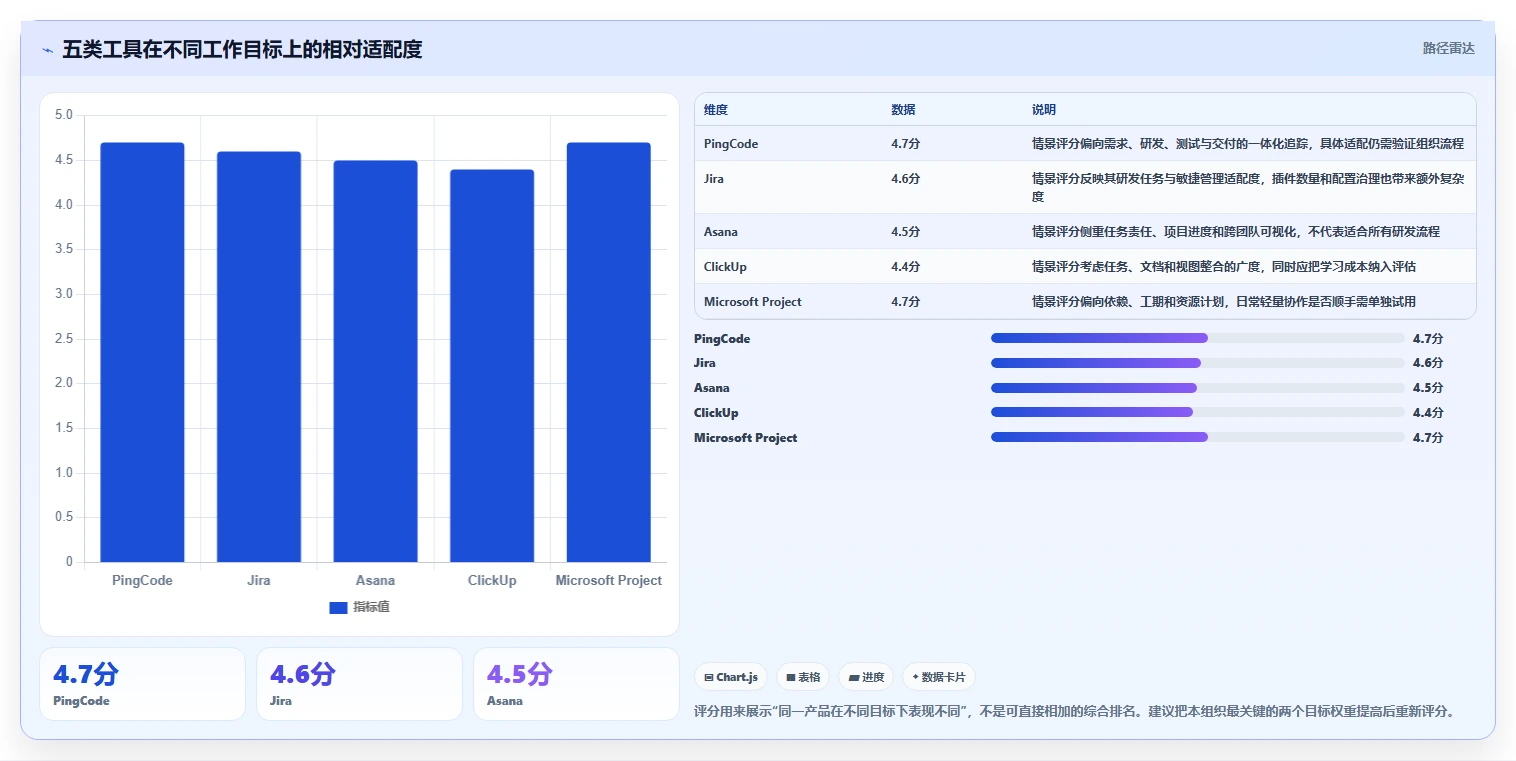The height and width of the screenshot is (761, 1516).
Task: Click the 4.4分 value beside ClickUp progress bar
Action: pyautogui.click(x=1428, y=413)
